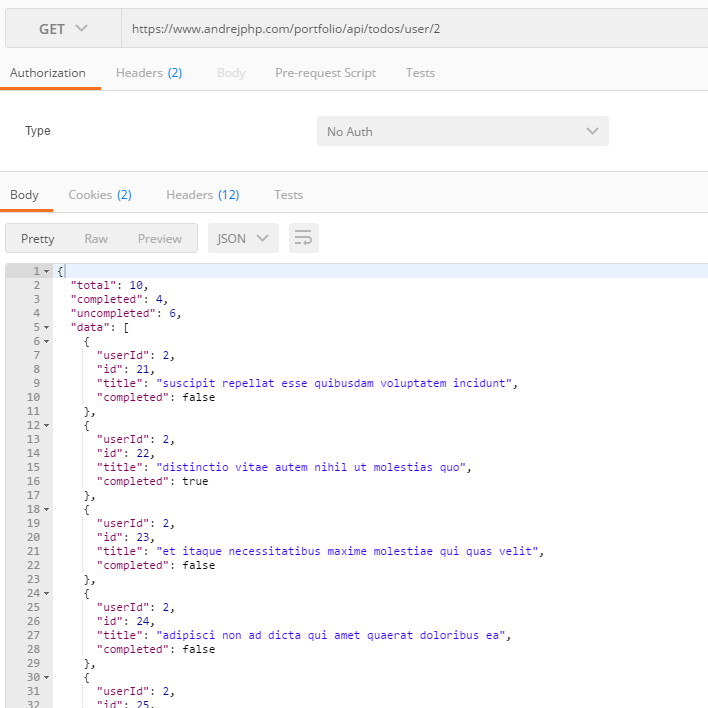Click the "id": 22 line
Viewport: 708px width, 708px height.
126,453
